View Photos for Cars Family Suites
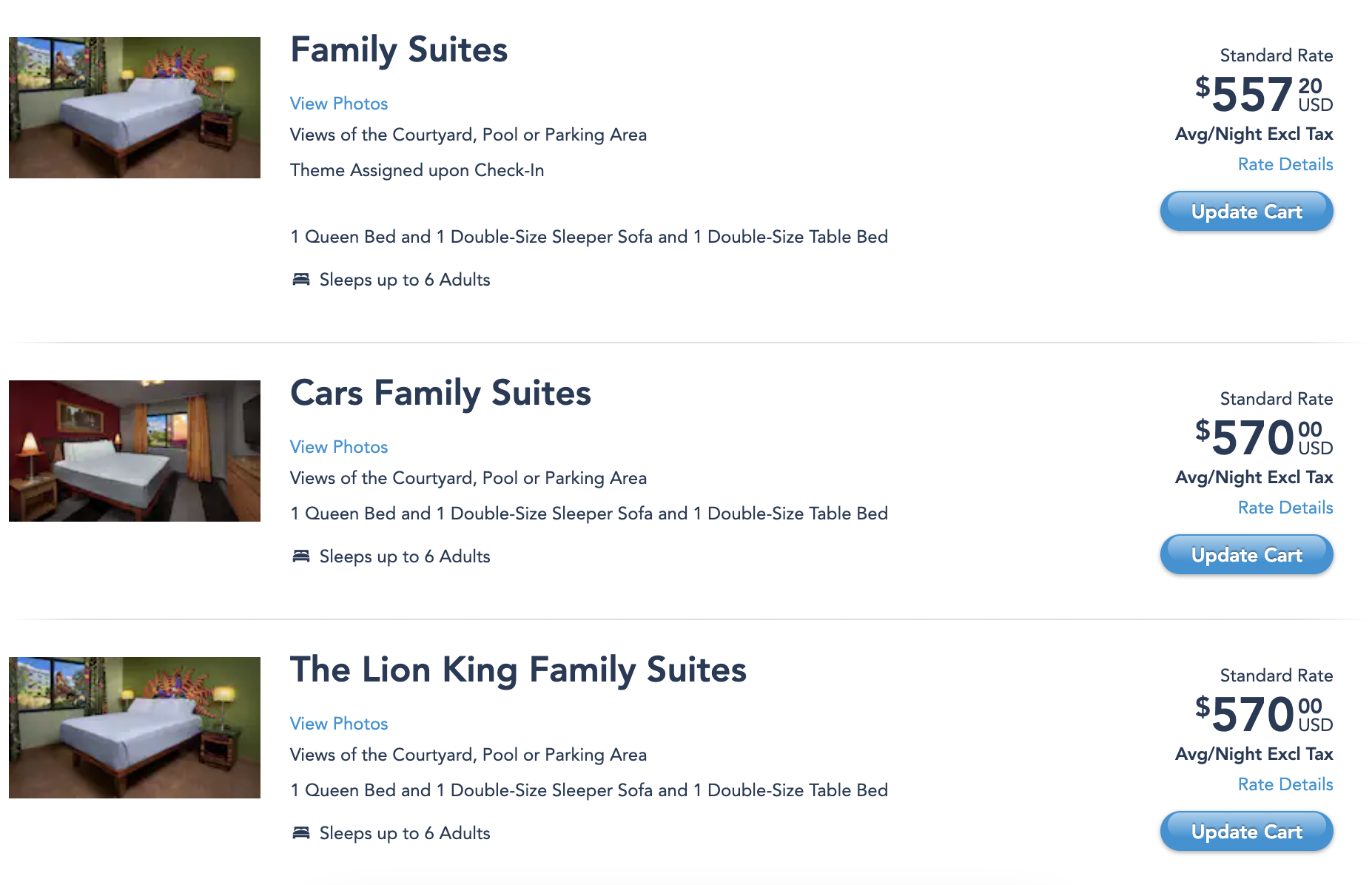Screen dimensions: 1372x885 tap(339, 447)
